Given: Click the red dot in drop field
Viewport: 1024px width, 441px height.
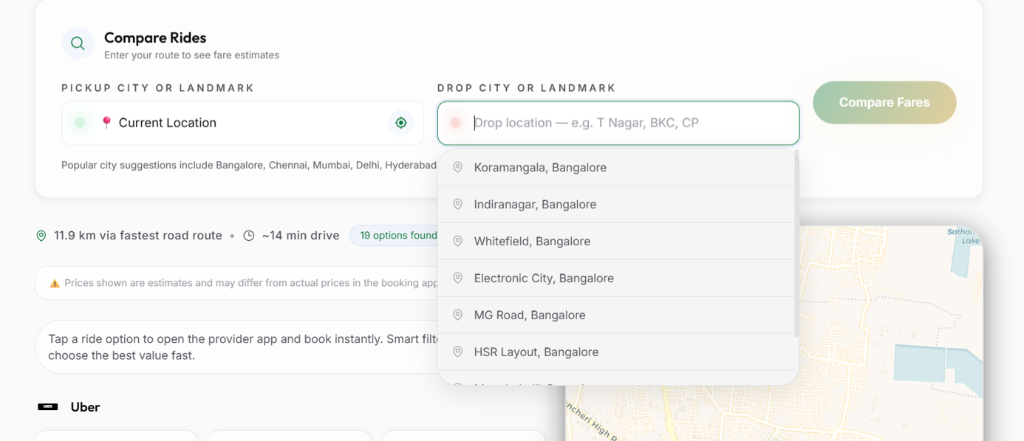Looking at the screenshot, I should pyautogui.click(x=455, y=123).
